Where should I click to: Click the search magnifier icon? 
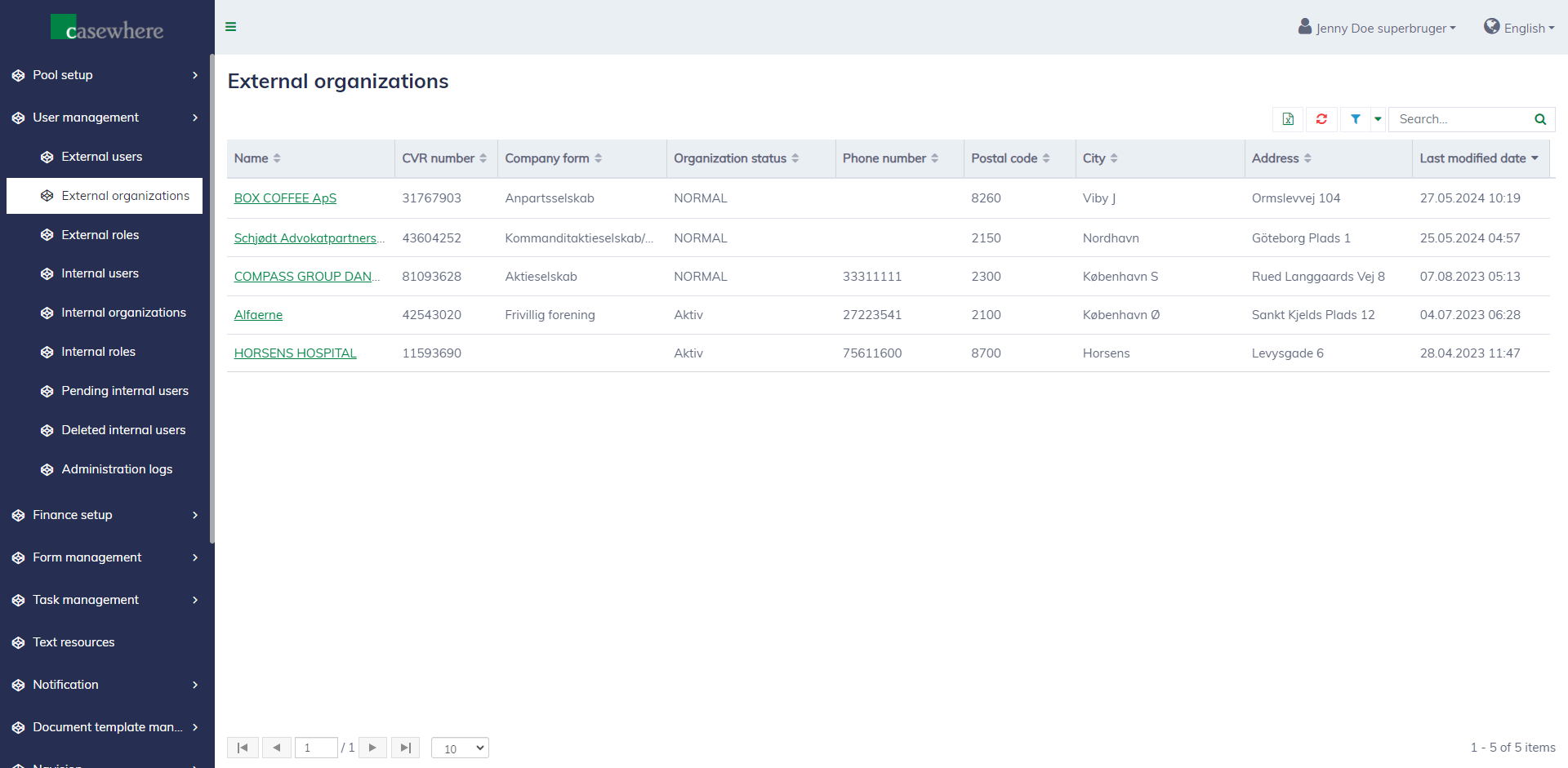click(x=1540, y=119)
